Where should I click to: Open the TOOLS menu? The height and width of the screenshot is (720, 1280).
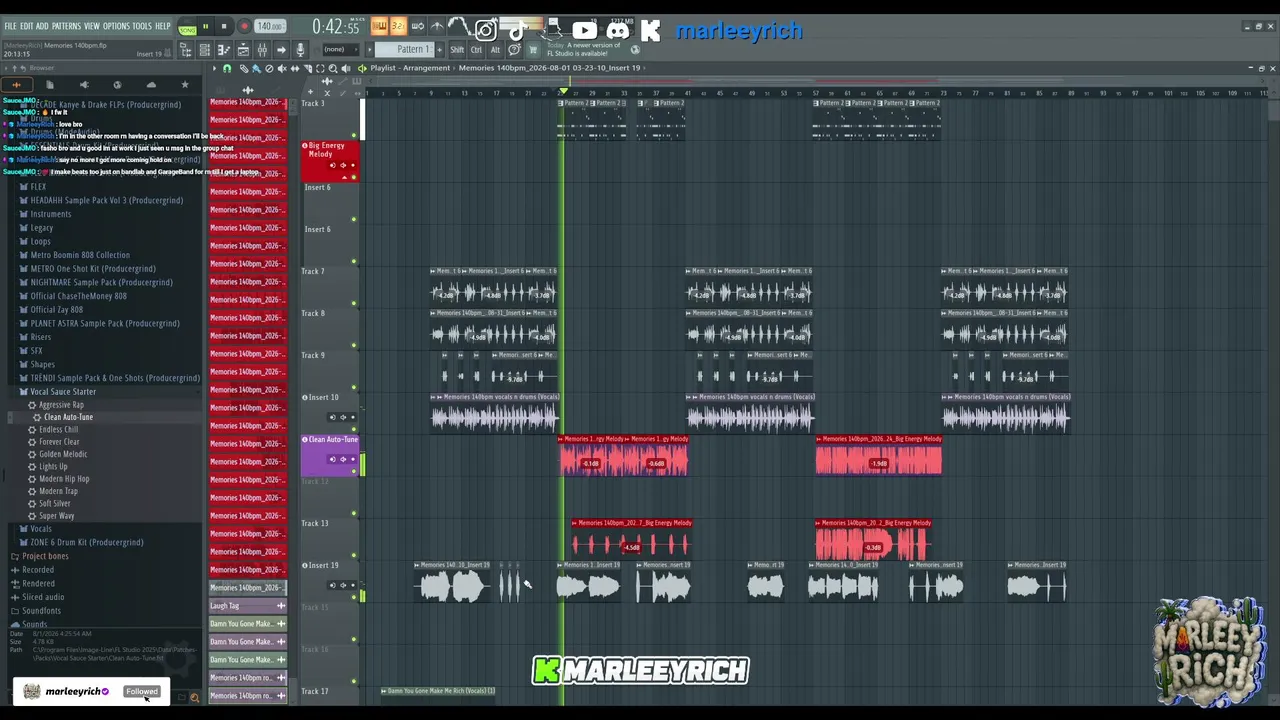click(142, 26)
